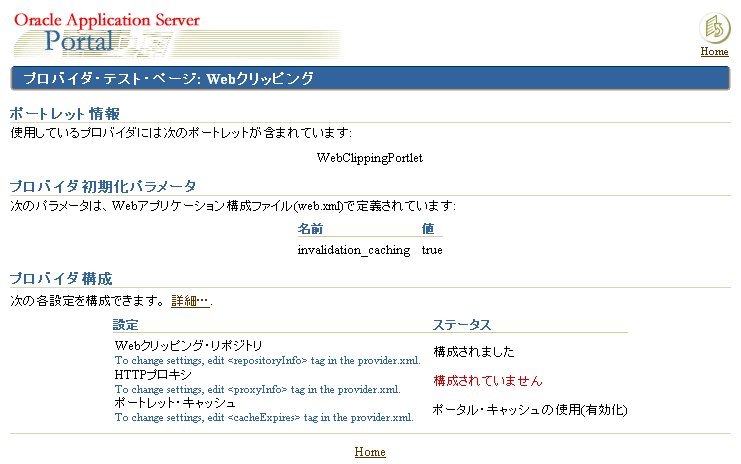Viewport: 741px width, 464px height.
Task: Click the Webクリッピング・リポジトリ setting row
Action: [189, 346]
